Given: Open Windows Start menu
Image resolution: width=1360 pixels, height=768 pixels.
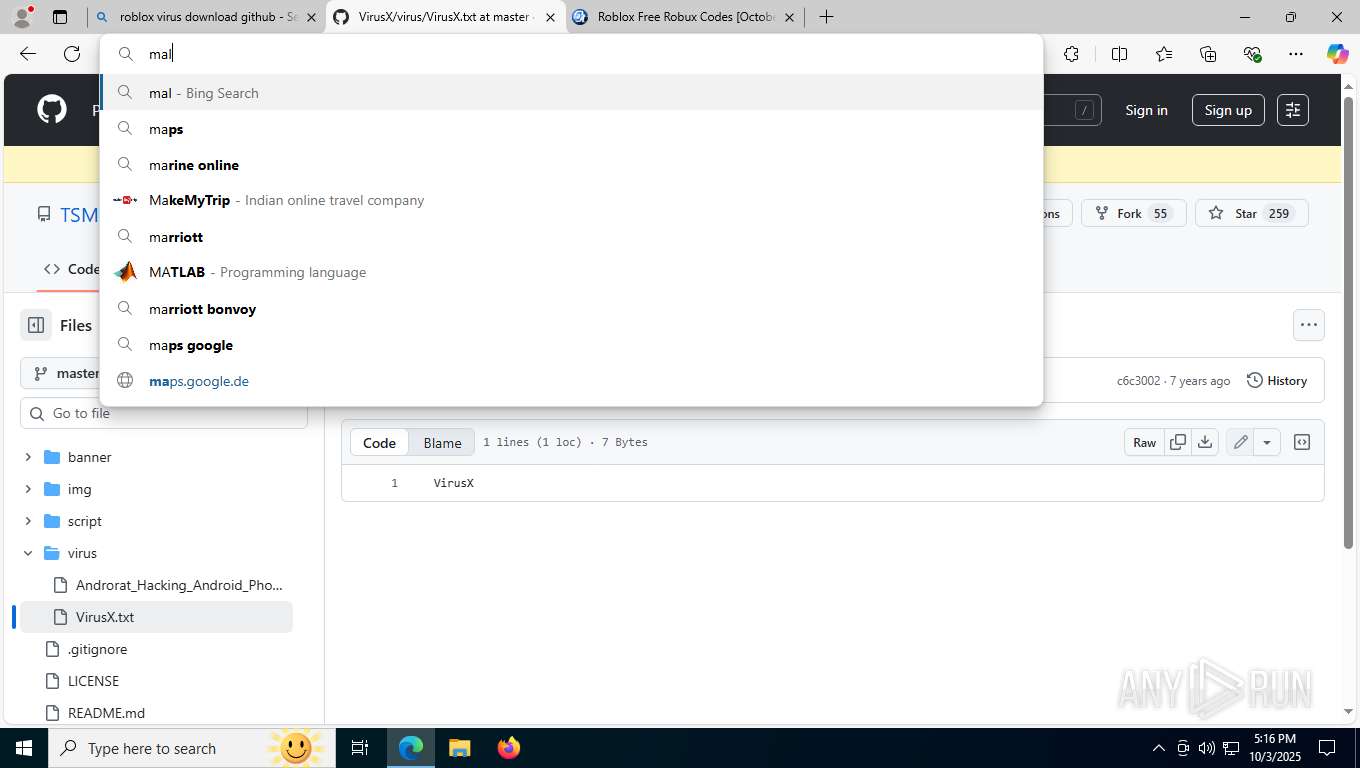Looking at the screenshot, I should 24,748.
